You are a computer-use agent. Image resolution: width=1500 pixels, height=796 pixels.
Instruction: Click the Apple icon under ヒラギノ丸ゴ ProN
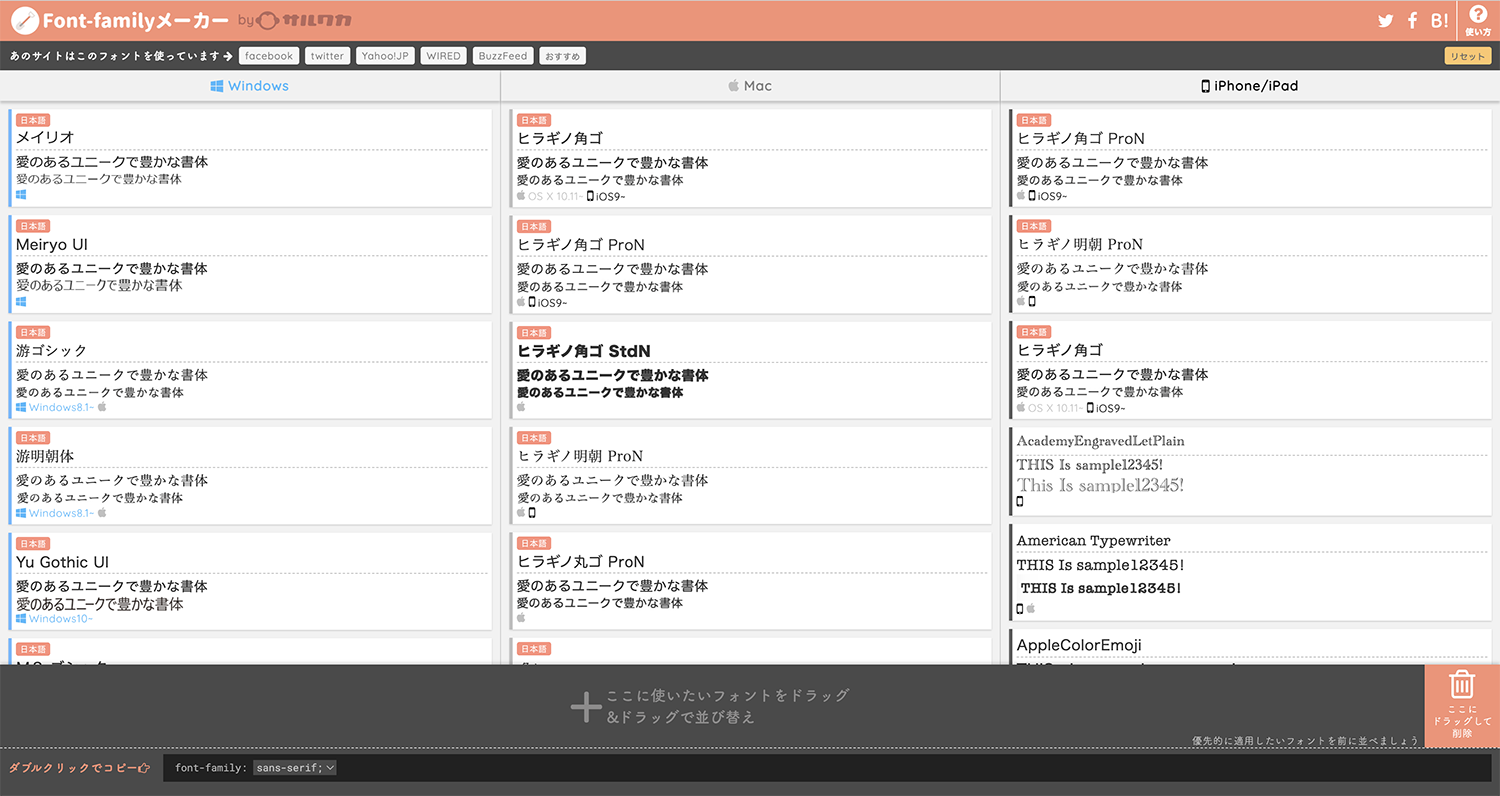[x=521, y=619]
